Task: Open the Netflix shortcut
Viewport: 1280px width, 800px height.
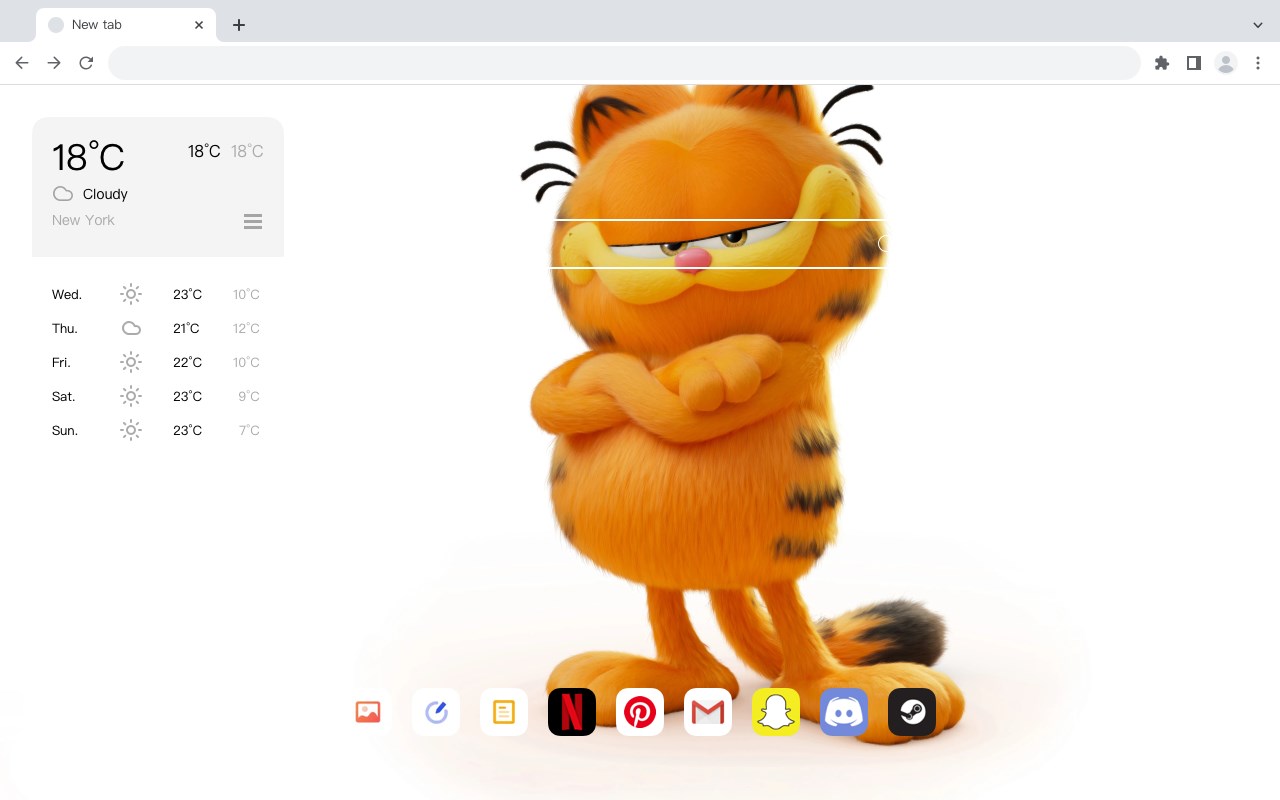Action: tap(572, 712)
